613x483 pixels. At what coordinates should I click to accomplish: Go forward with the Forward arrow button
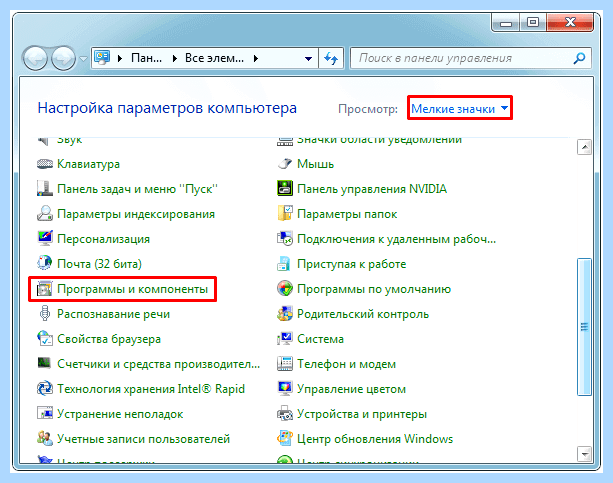point(64,59)
